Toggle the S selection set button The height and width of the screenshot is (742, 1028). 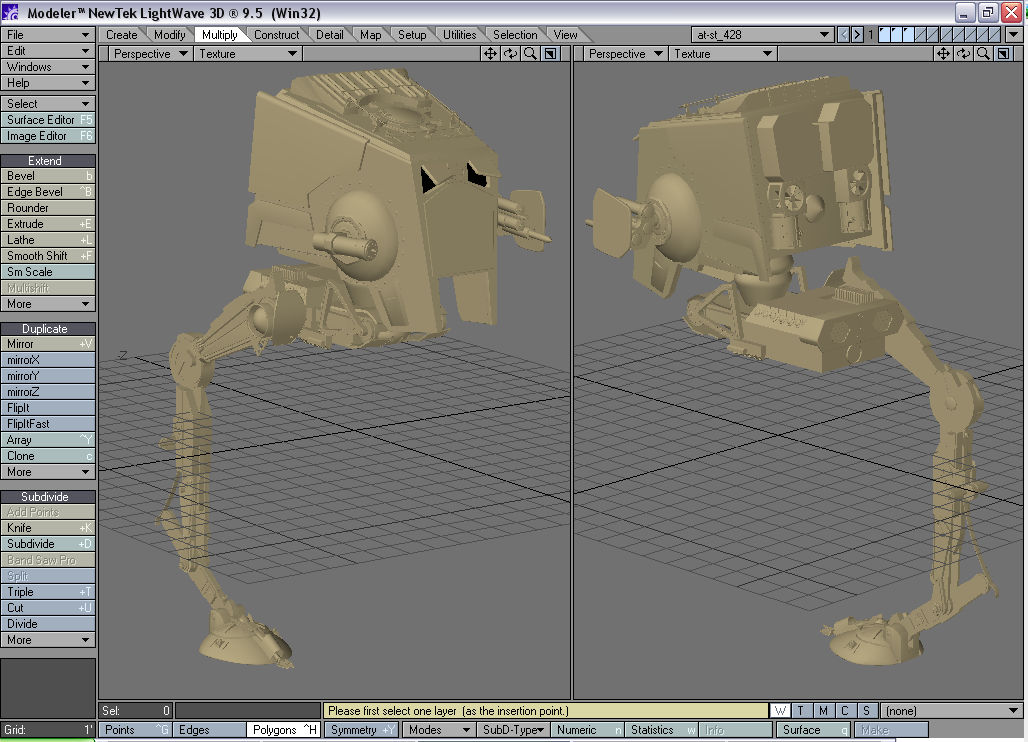(867, 711)
